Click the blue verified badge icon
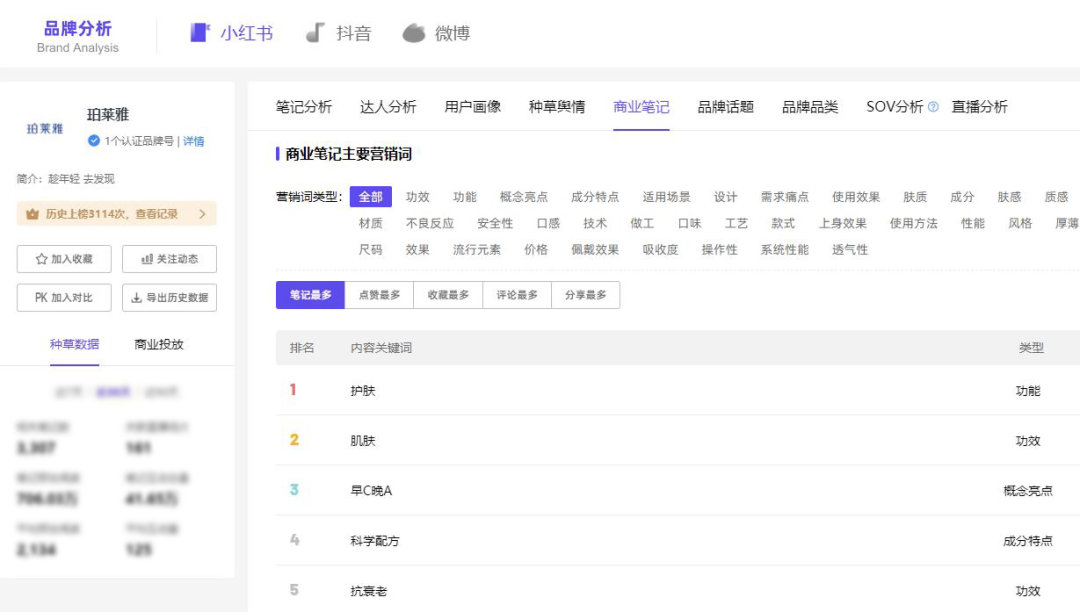 (94, 141)
